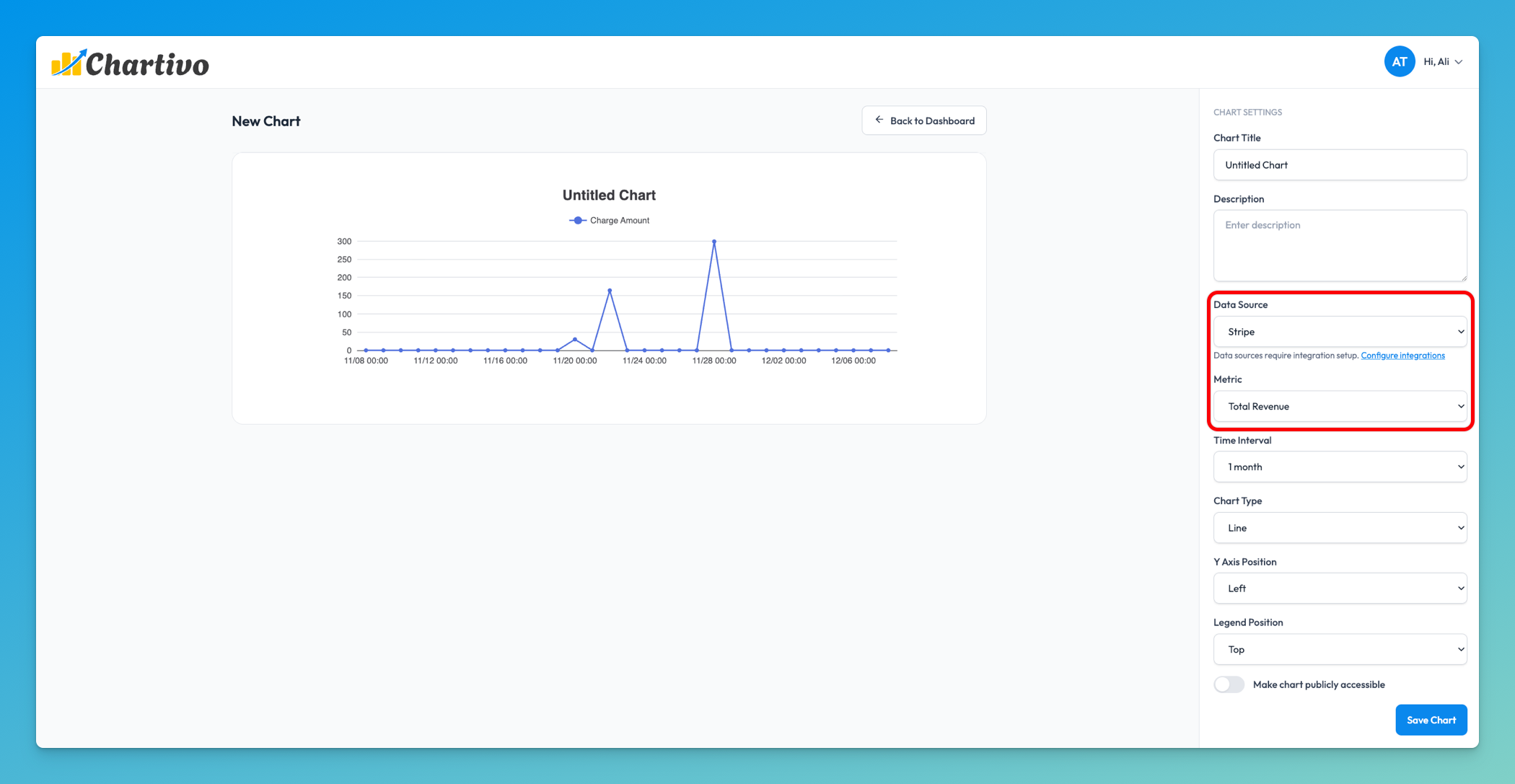
Task: Select the peak data point near 11/28
Action: [x=714, y=242]
